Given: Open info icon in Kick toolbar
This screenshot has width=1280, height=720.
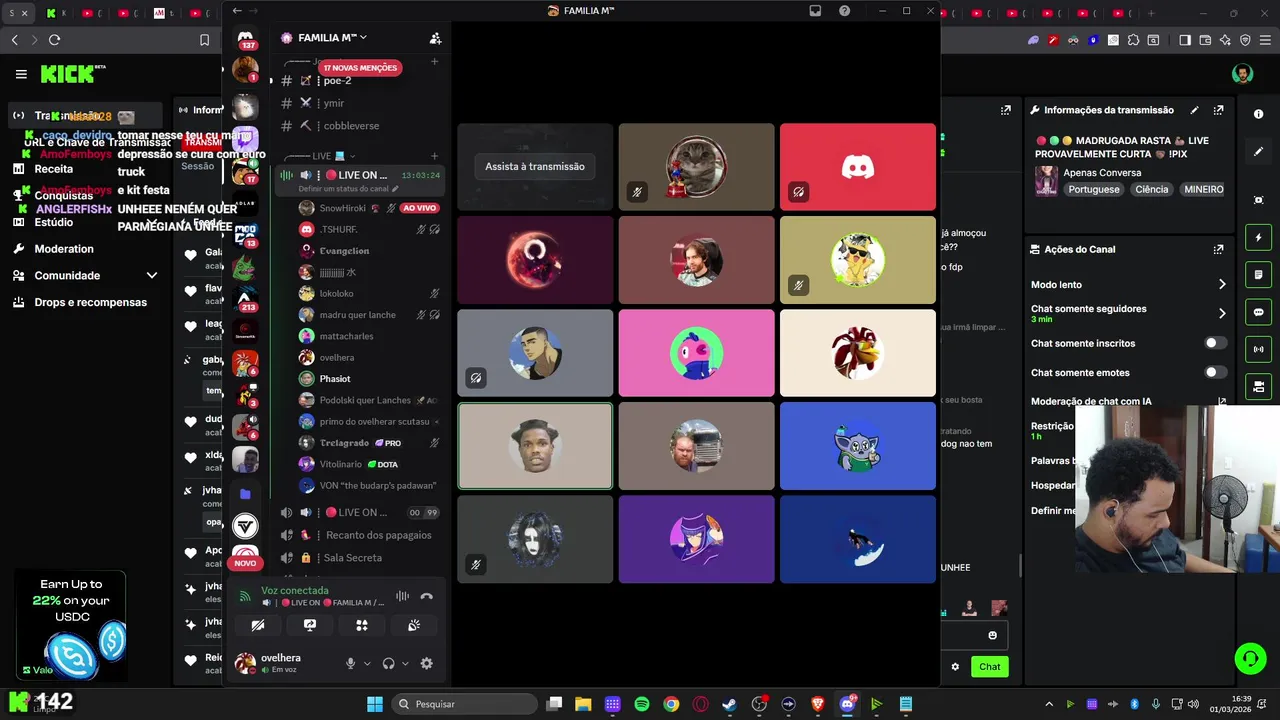Looking at the screenshot, I should [x=1258, y=114].
